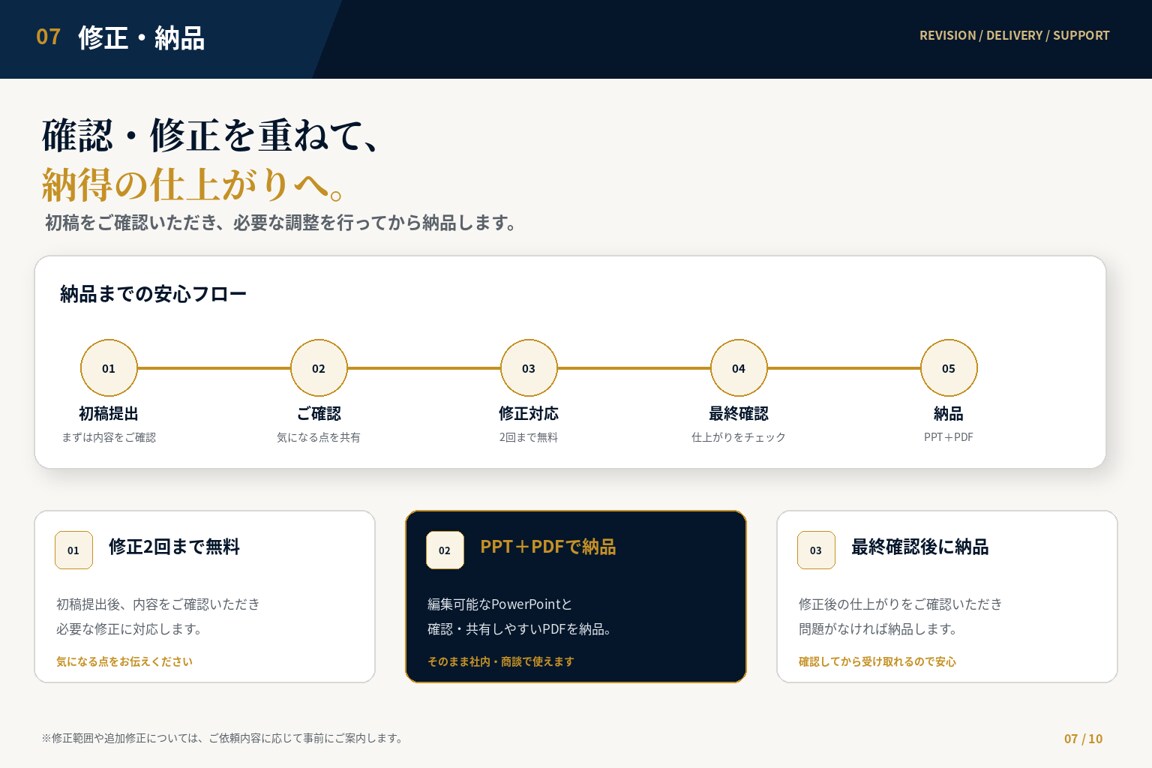Click the card title PPT＋PDFで納品

click(x=548, y=547)
